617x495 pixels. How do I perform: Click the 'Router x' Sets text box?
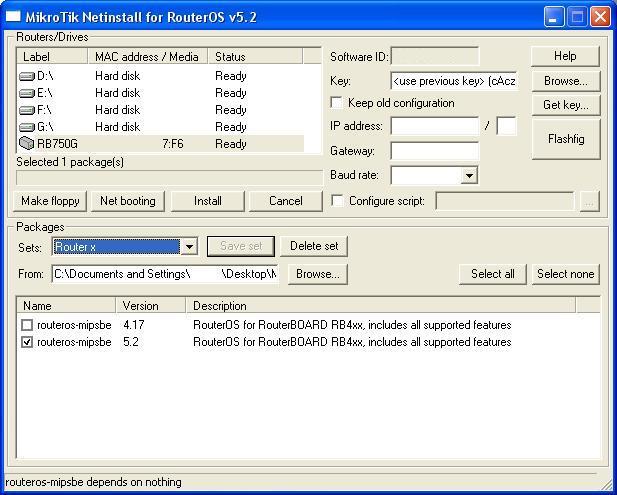point(117,247)
